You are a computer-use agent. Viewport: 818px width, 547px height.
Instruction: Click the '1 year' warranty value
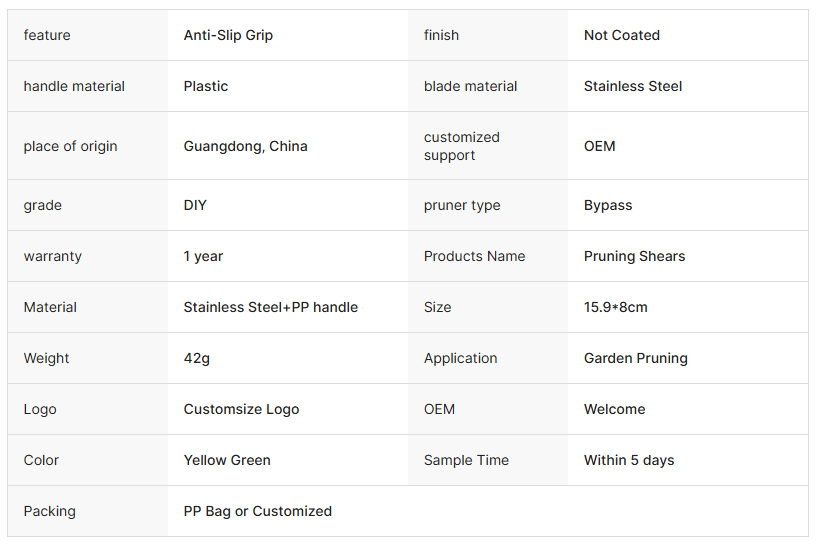click(203, 256)
